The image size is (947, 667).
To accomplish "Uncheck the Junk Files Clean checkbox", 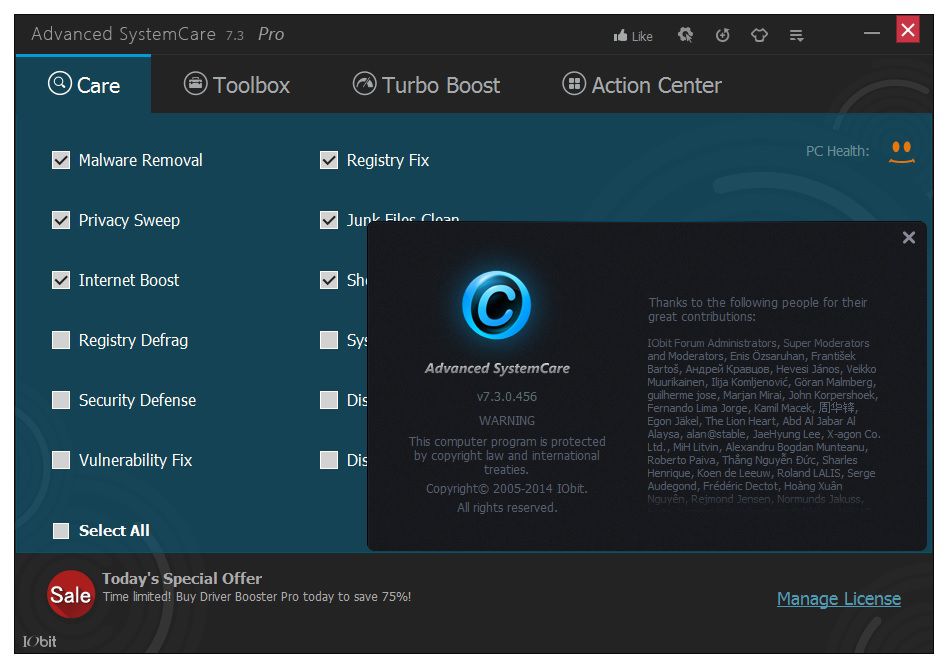I will [329, 220].
